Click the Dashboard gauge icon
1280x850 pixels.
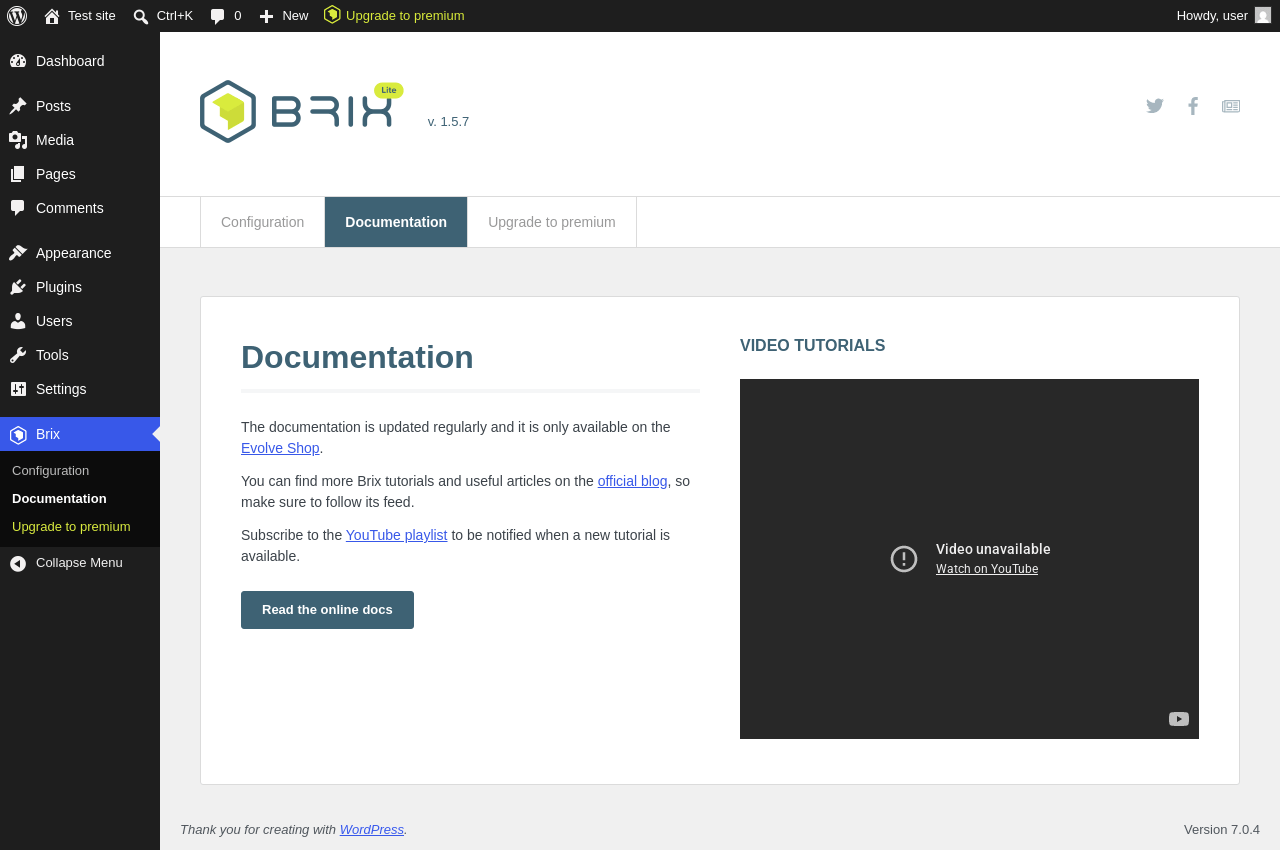(x=18, y=61)
